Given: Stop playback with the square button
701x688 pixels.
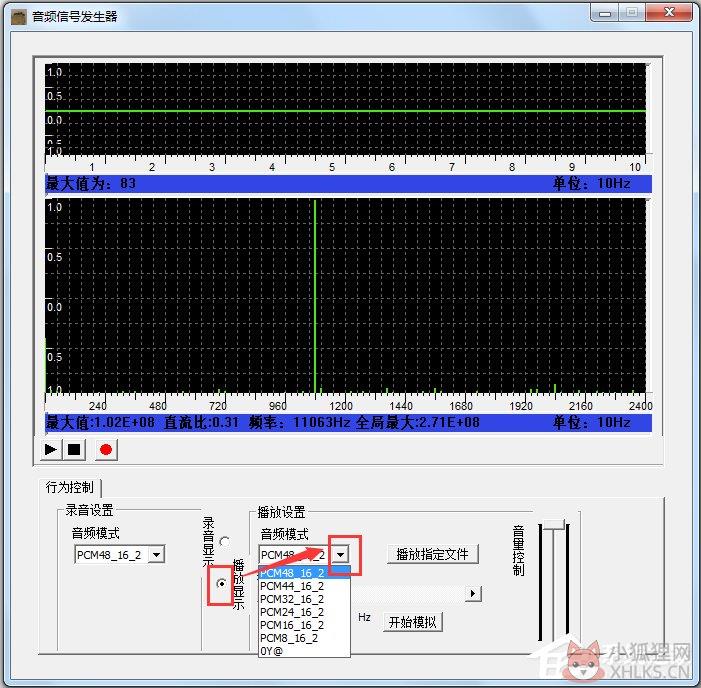Looking at the screenshot, I should tap(74, 449).
